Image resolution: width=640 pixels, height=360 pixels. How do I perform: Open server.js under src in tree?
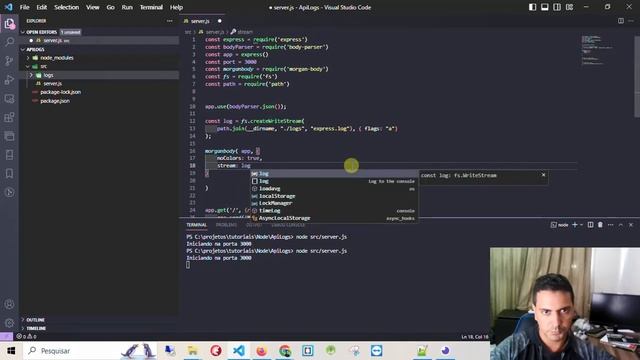[53, 83]
